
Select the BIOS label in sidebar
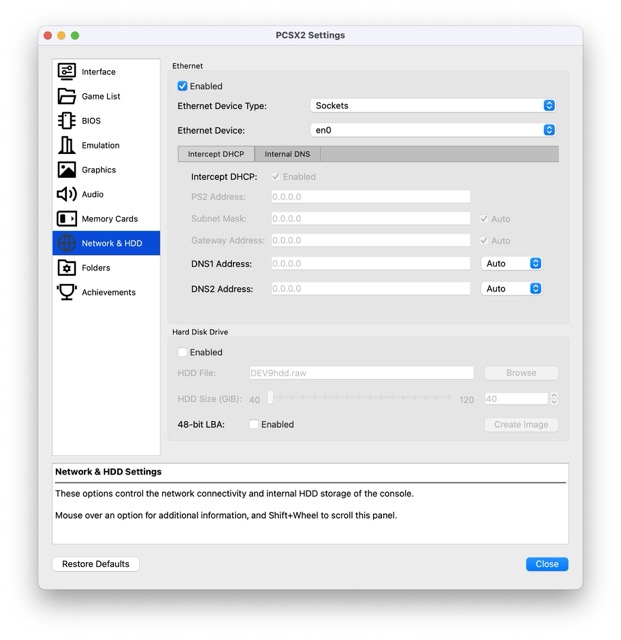click(x=91, y=121)
